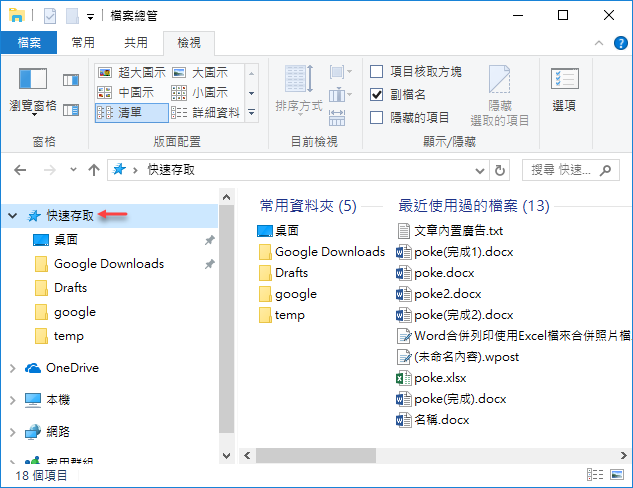Image resolution: width=633 pixels, height=488 pixels.
Task: Switch to the 常用 Home tab
Action: click(x=83, y=42)
